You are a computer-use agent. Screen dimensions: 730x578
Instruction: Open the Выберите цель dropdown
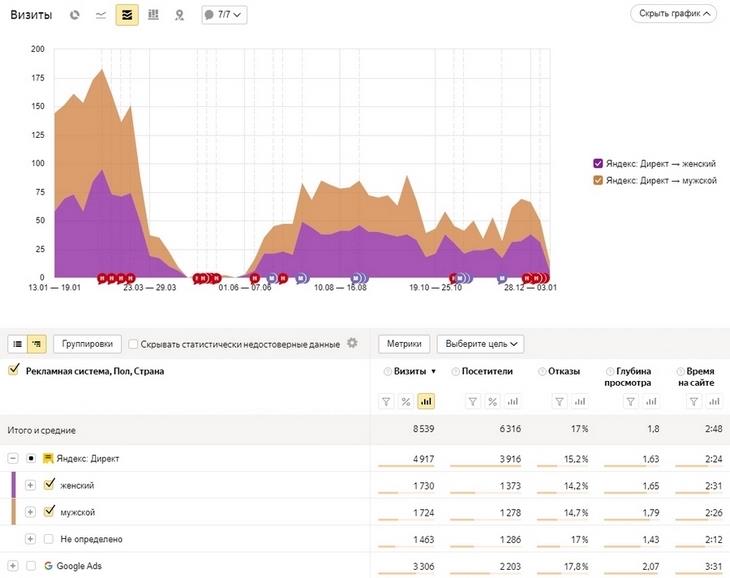point(481,344)
